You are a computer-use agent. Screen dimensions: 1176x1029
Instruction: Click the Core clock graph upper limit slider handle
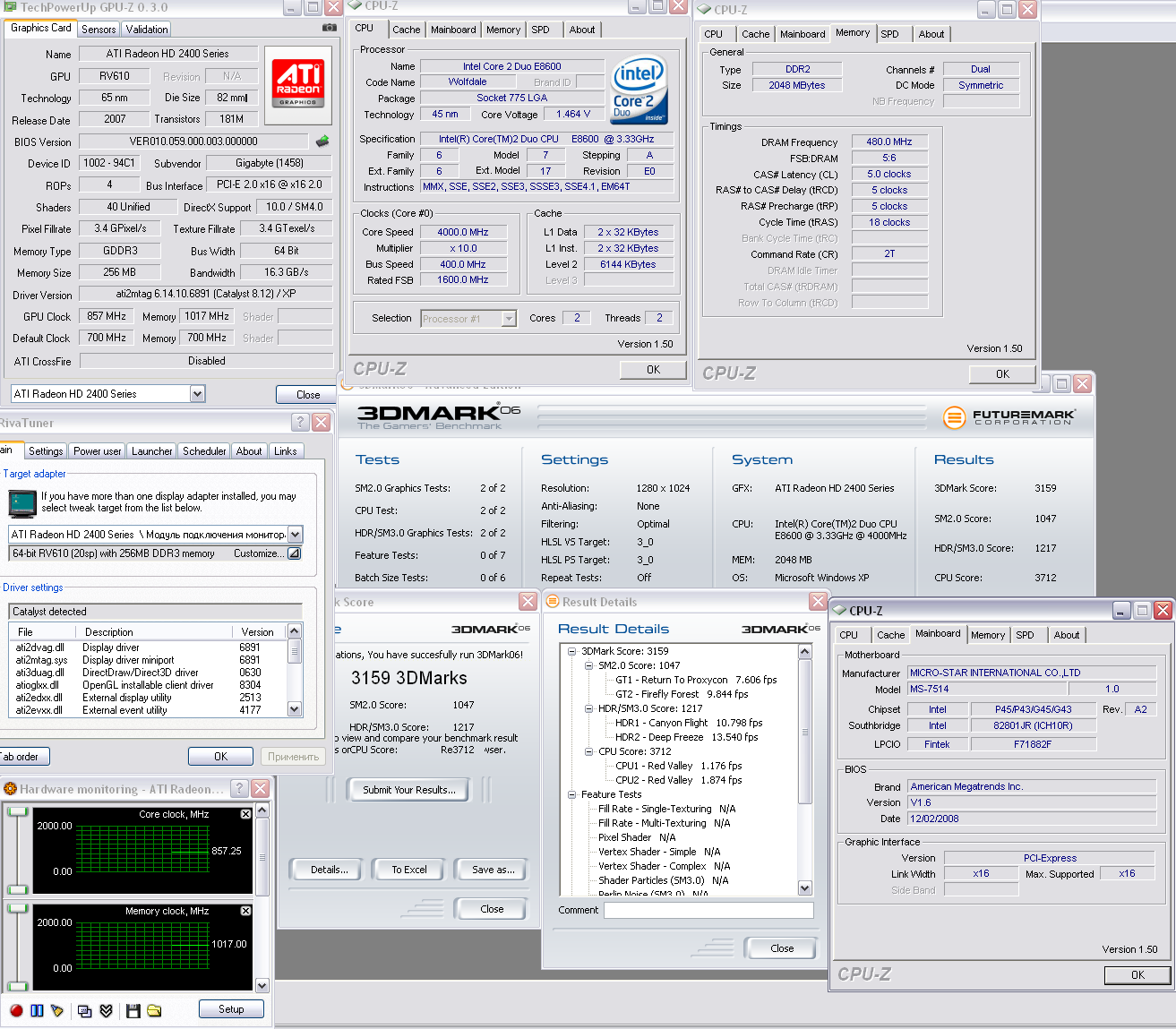pyautogui.click(x=17, y=812)
